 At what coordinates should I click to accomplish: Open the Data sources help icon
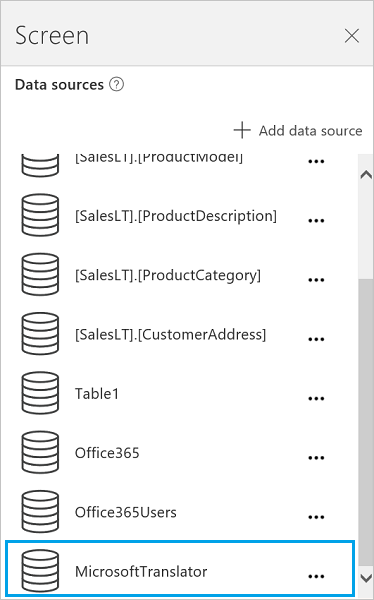(x=116, y=84)
